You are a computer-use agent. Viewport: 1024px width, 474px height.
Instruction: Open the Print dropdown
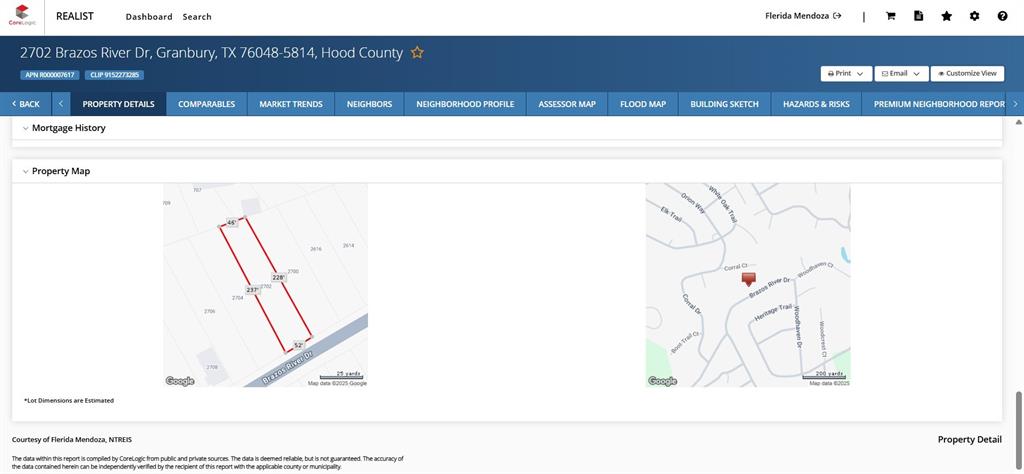846,74
